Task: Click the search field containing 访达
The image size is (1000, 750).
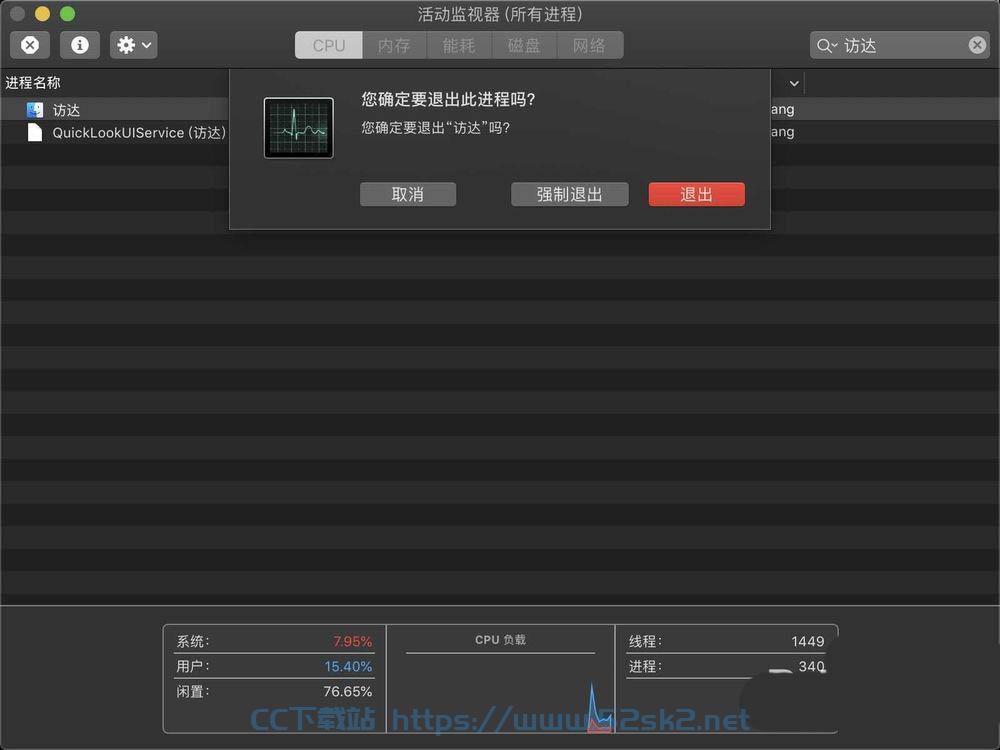Action: click(899, 45)
